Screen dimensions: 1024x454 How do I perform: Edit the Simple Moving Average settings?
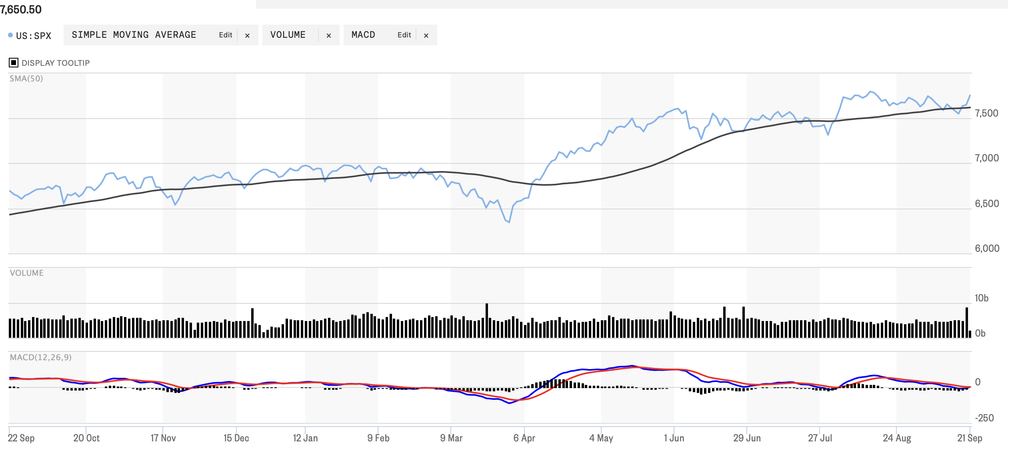tap(225, 35)
